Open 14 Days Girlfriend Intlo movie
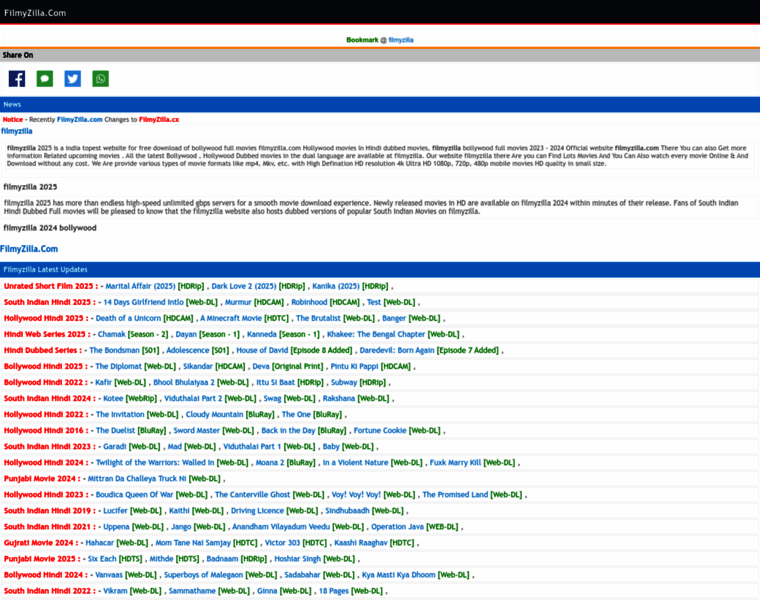 (143, 302)
